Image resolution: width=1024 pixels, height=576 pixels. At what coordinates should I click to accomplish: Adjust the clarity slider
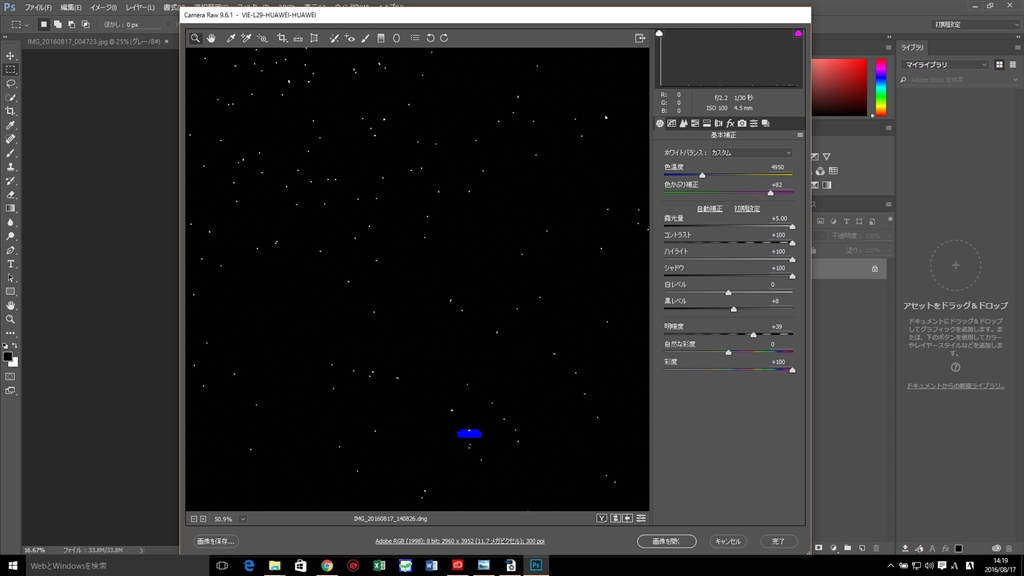[754, 335]
